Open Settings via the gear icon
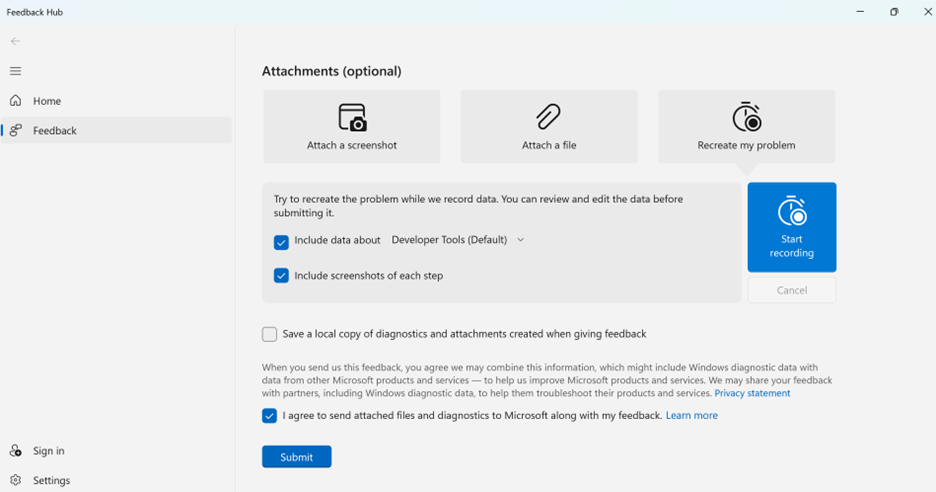Viewport: 936px width, 492px height. [16, 480]
